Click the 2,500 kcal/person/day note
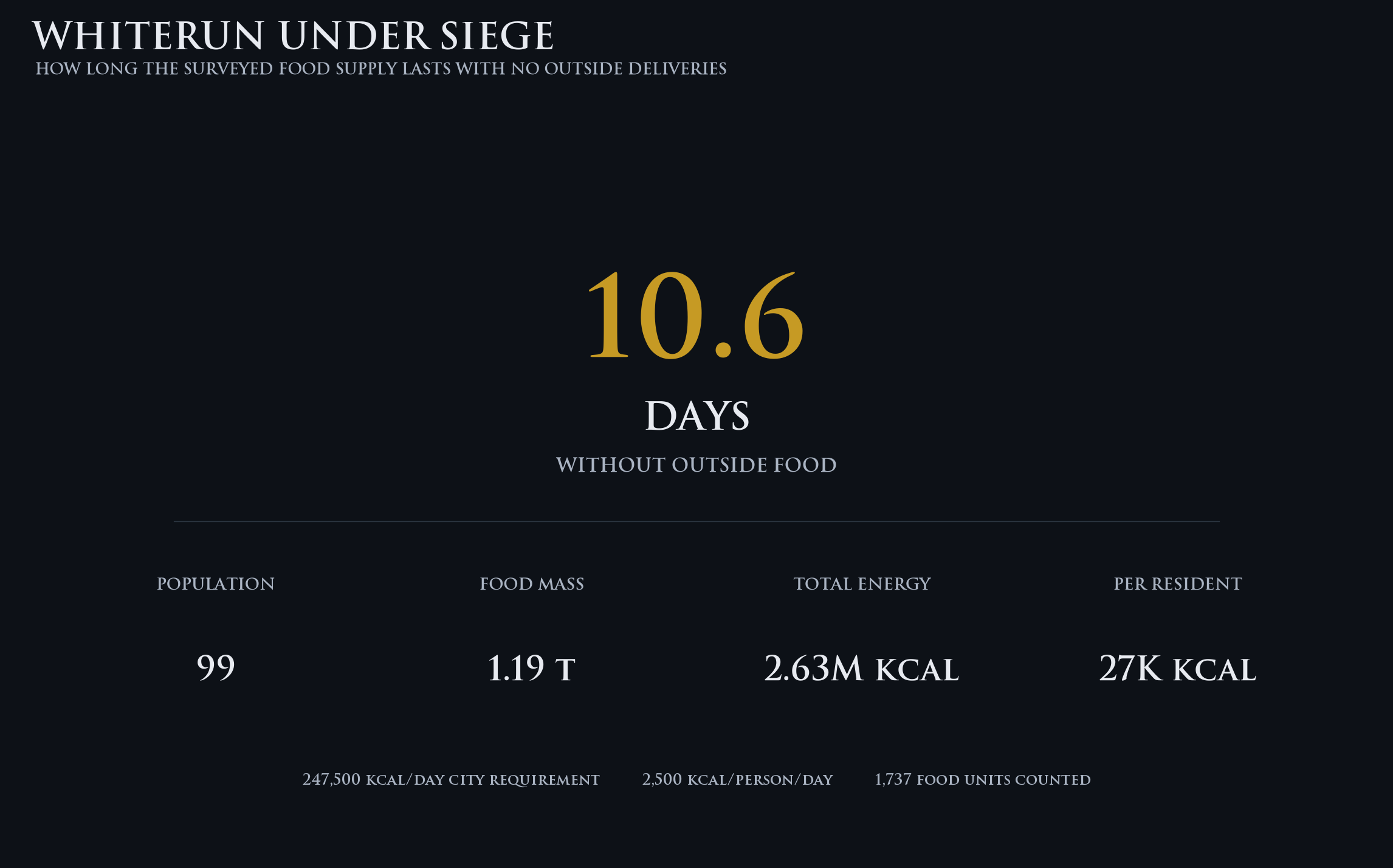The width and height of the screenshot is (1393, 868). pyautogui.click(x=737, y=780)
